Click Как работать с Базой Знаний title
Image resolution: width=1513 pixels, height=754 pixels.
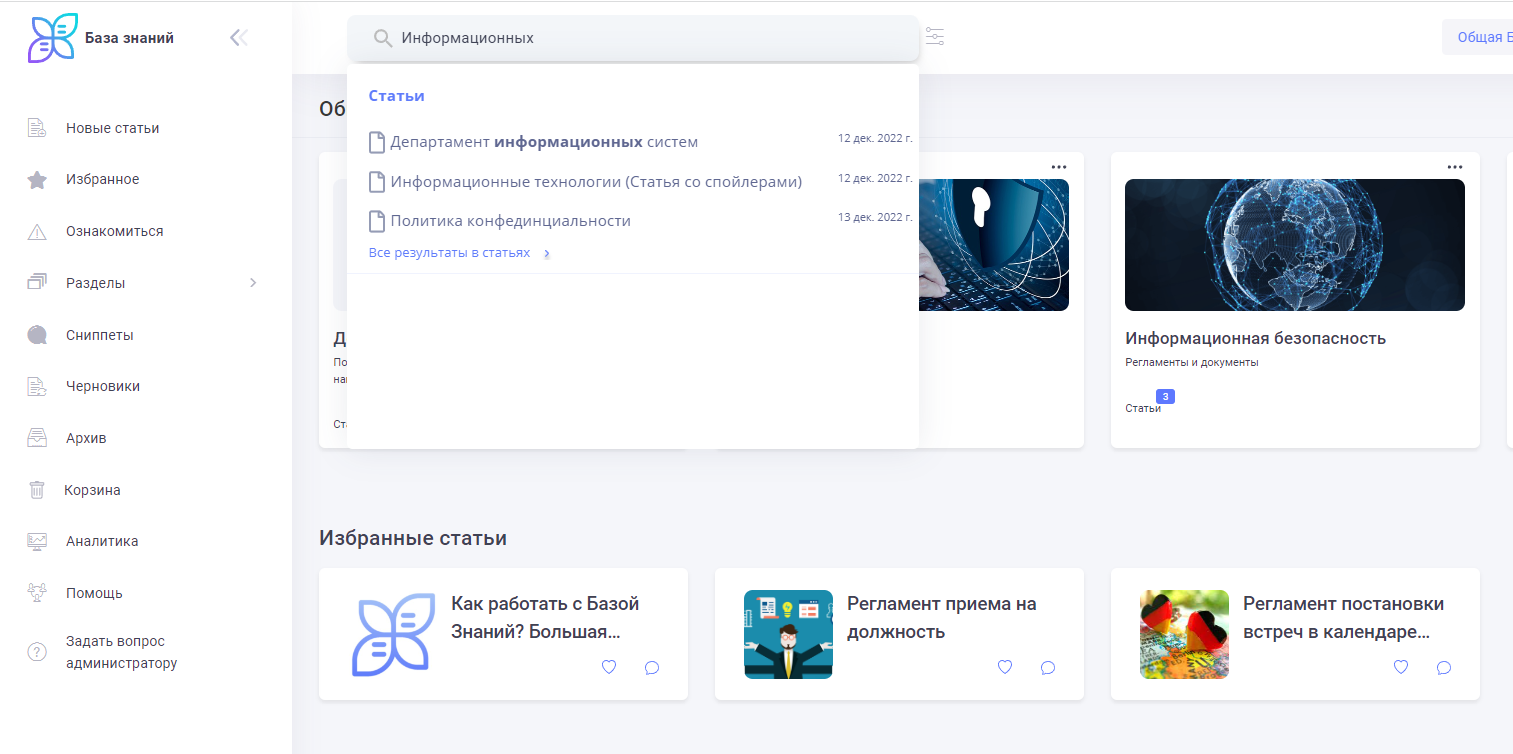[x=545, y=618]
